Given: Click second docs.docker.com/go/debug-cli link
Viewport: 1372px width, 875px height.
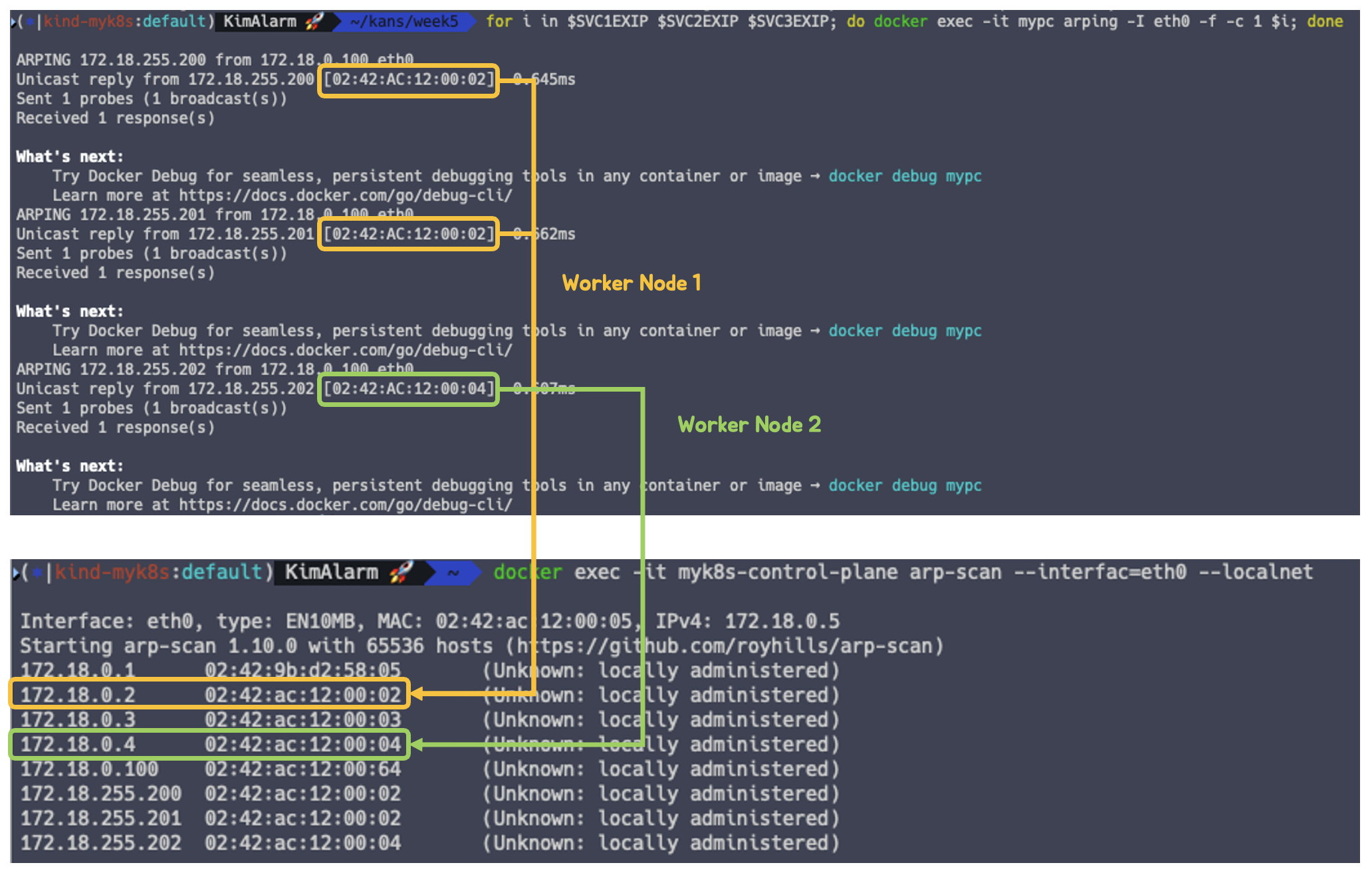Looking at the screenshot, I should click(x=345, y=350).
